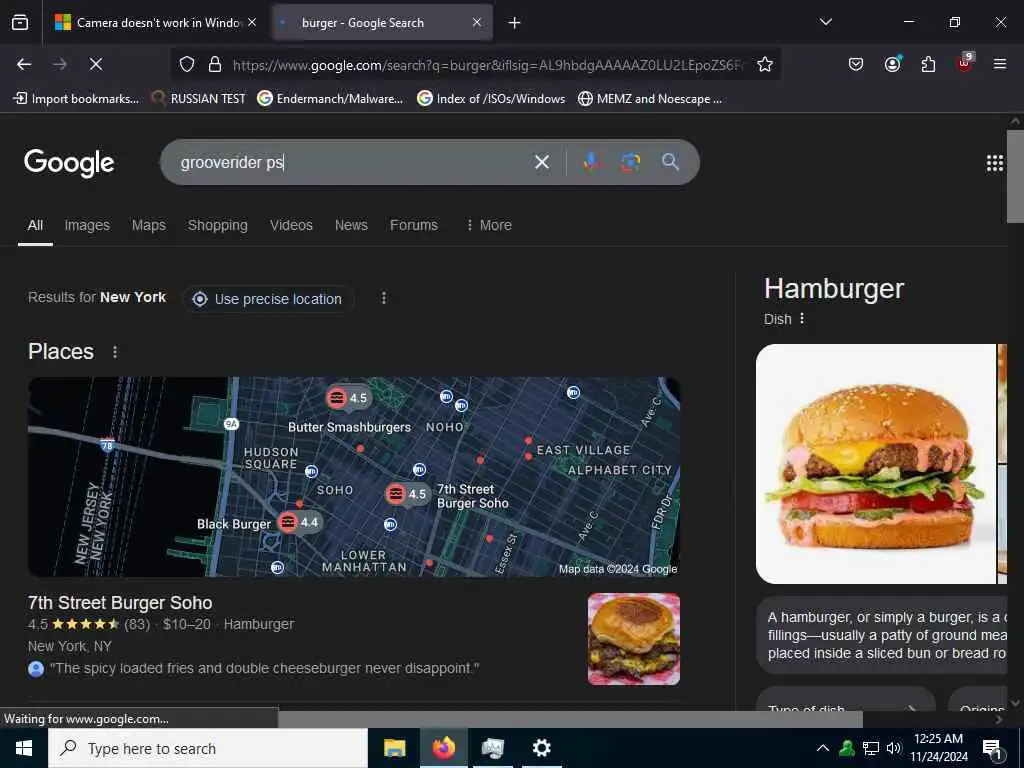Go forward to the next page
Image resolution: width=1024 pixels, height=768 pixels.
(60, 64)
